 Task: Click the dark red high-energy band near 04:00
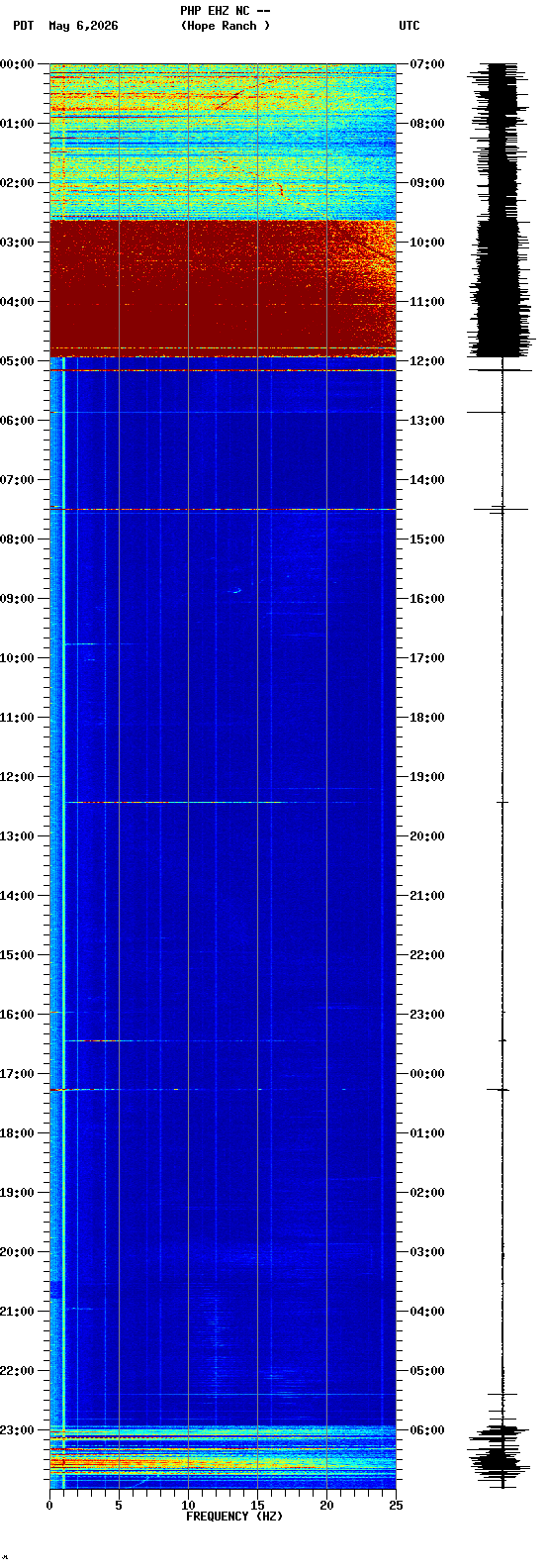pyautogui.click(x=223, y=287)
